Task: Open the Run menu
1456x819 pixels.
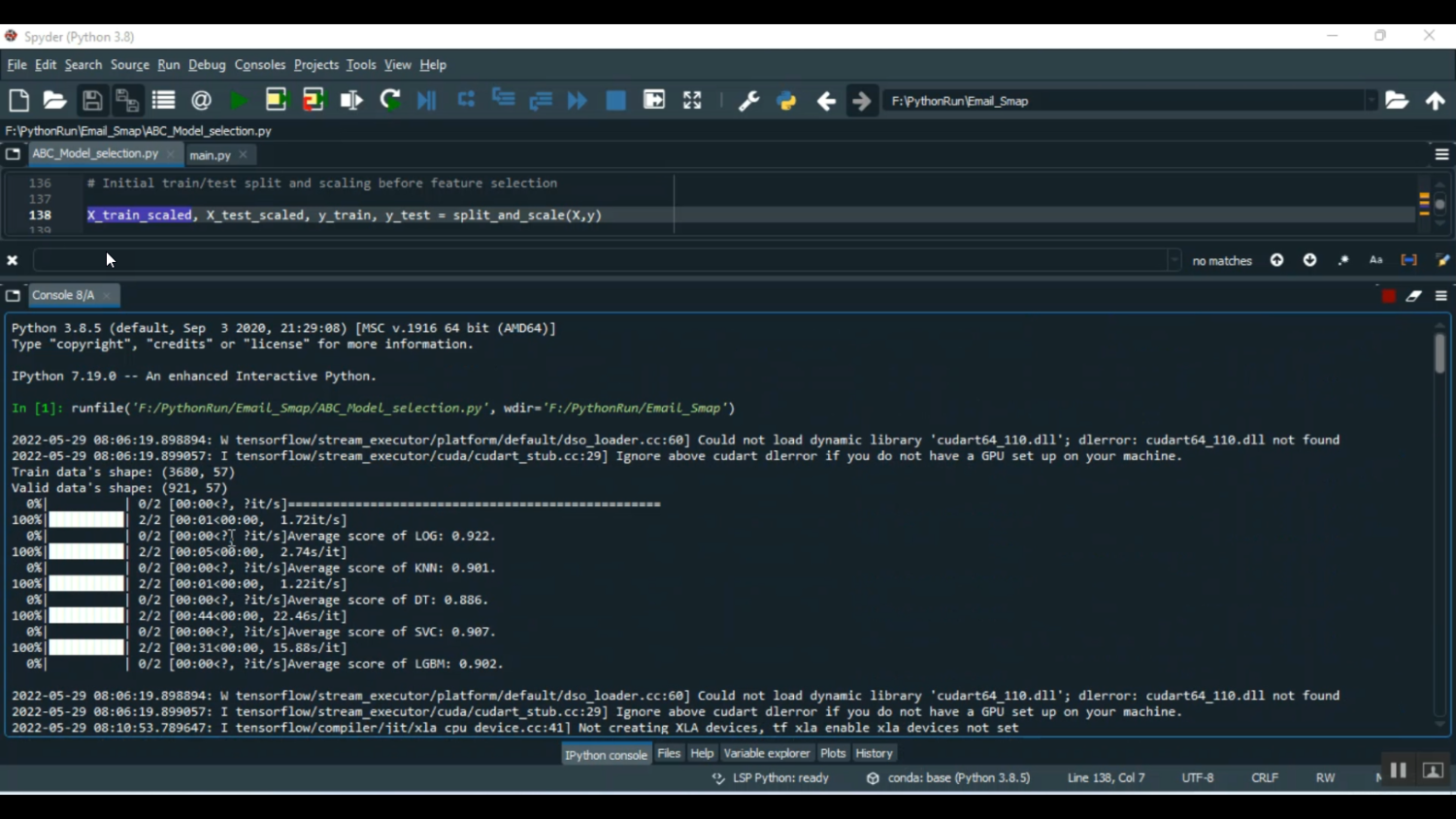Action: coord(168,65)
